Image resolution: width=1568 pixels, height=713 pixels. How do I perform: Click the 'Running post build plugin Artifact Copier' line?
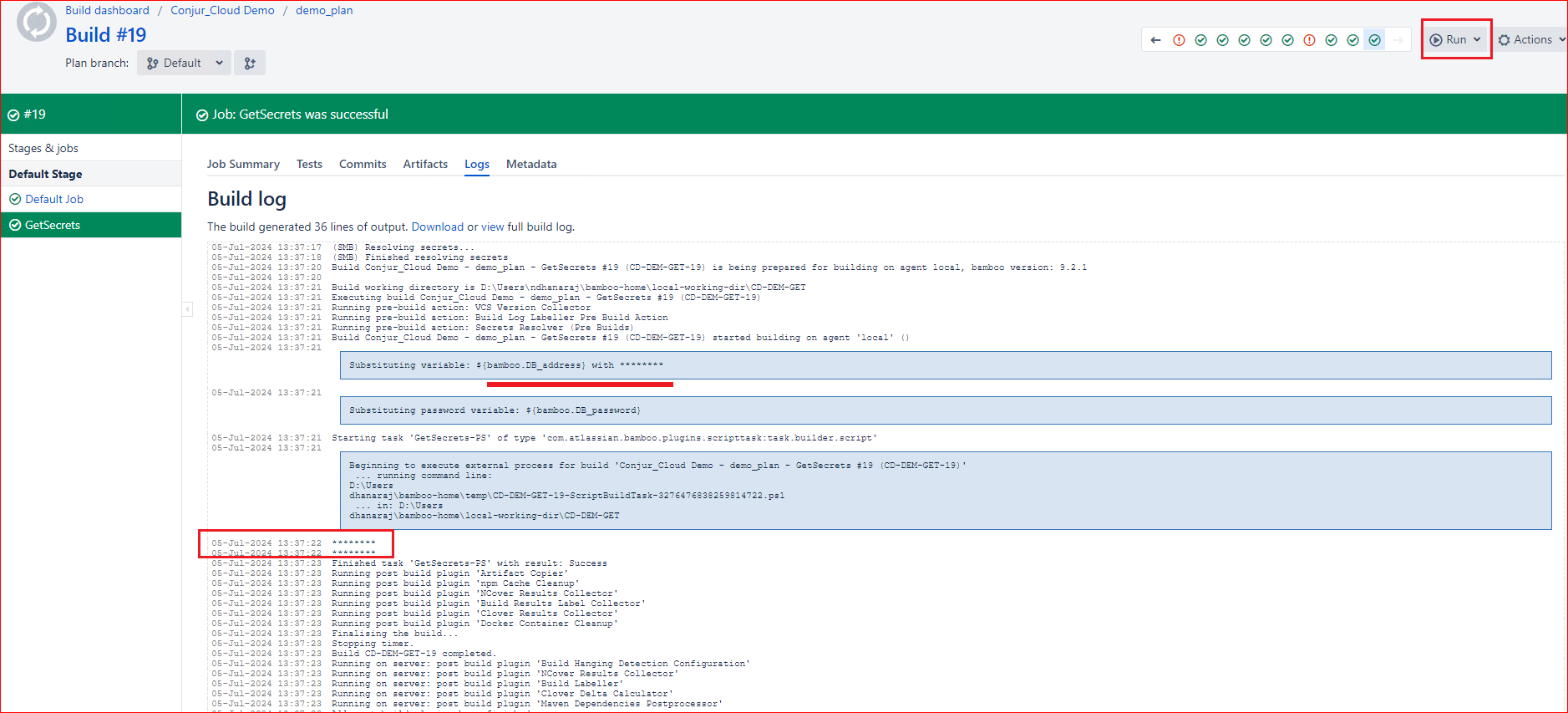(449, 573)
